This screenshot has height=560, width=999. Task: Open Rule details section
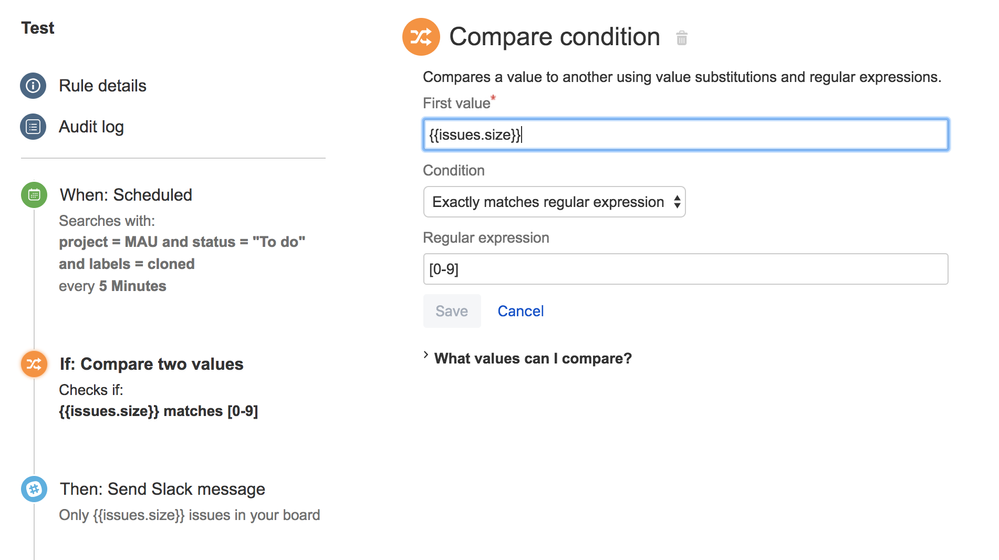[102, 86]
